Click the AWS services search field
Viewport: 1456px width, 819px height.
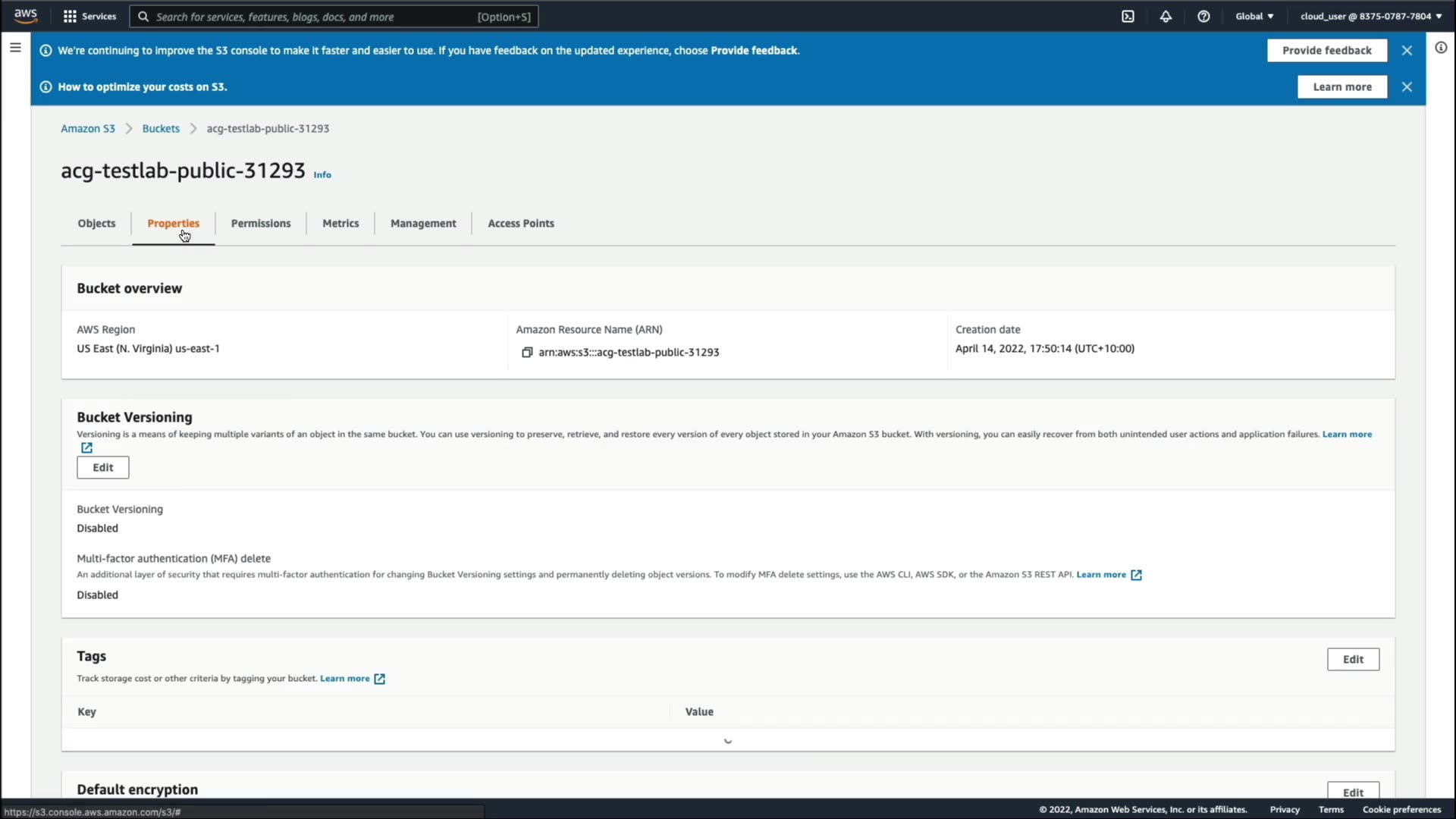[x=334, y=16]
